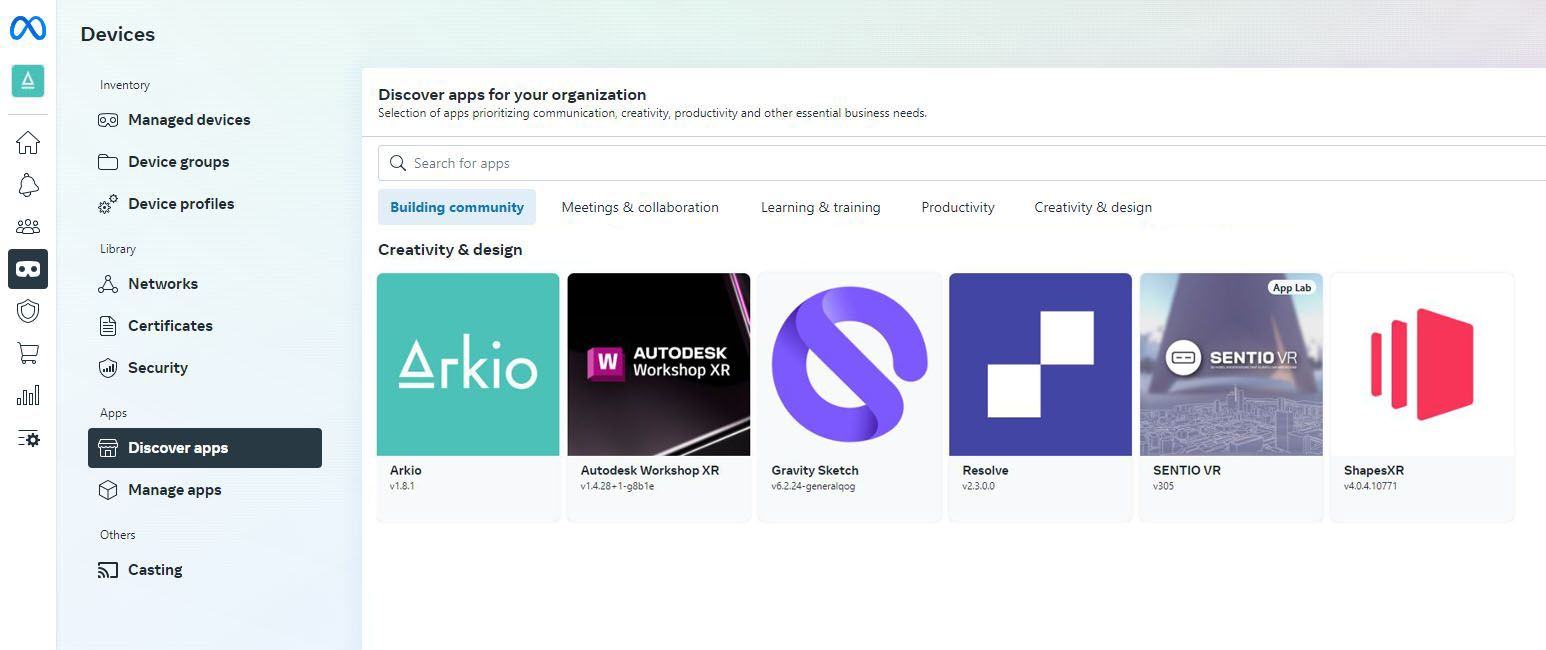
Task: Open Security in Library section
Action: (x=205, y=368)
